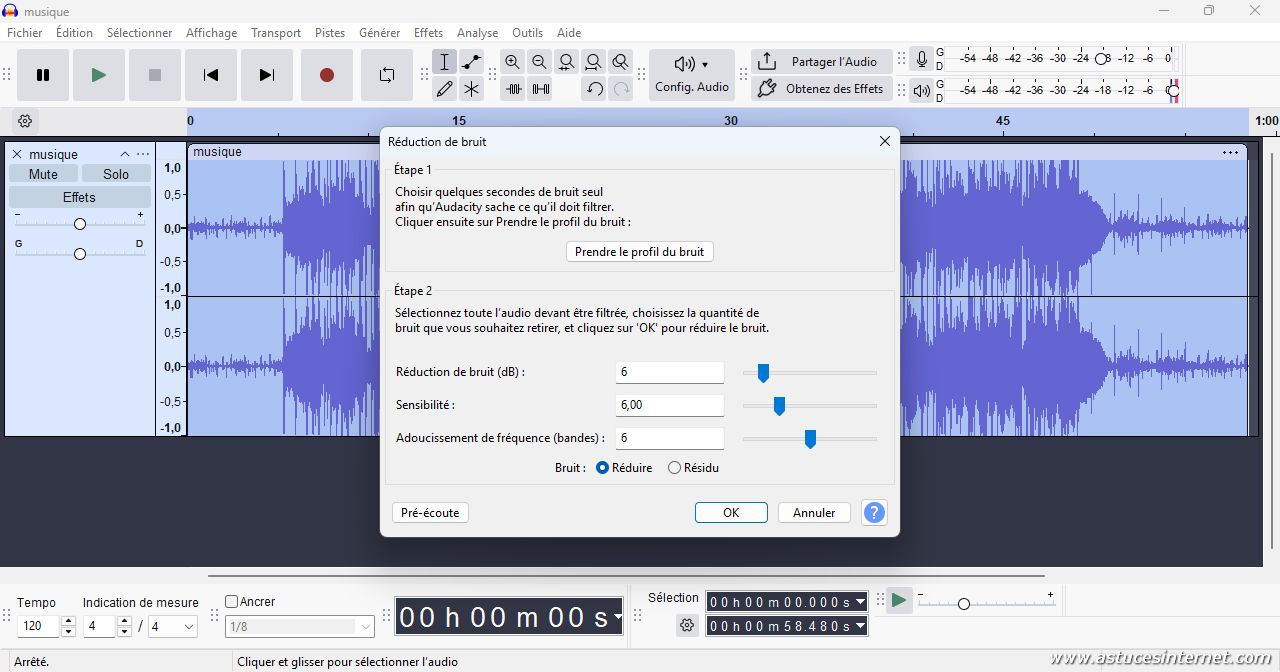Click the Pré-écoute button

click(x=430, y=513)
